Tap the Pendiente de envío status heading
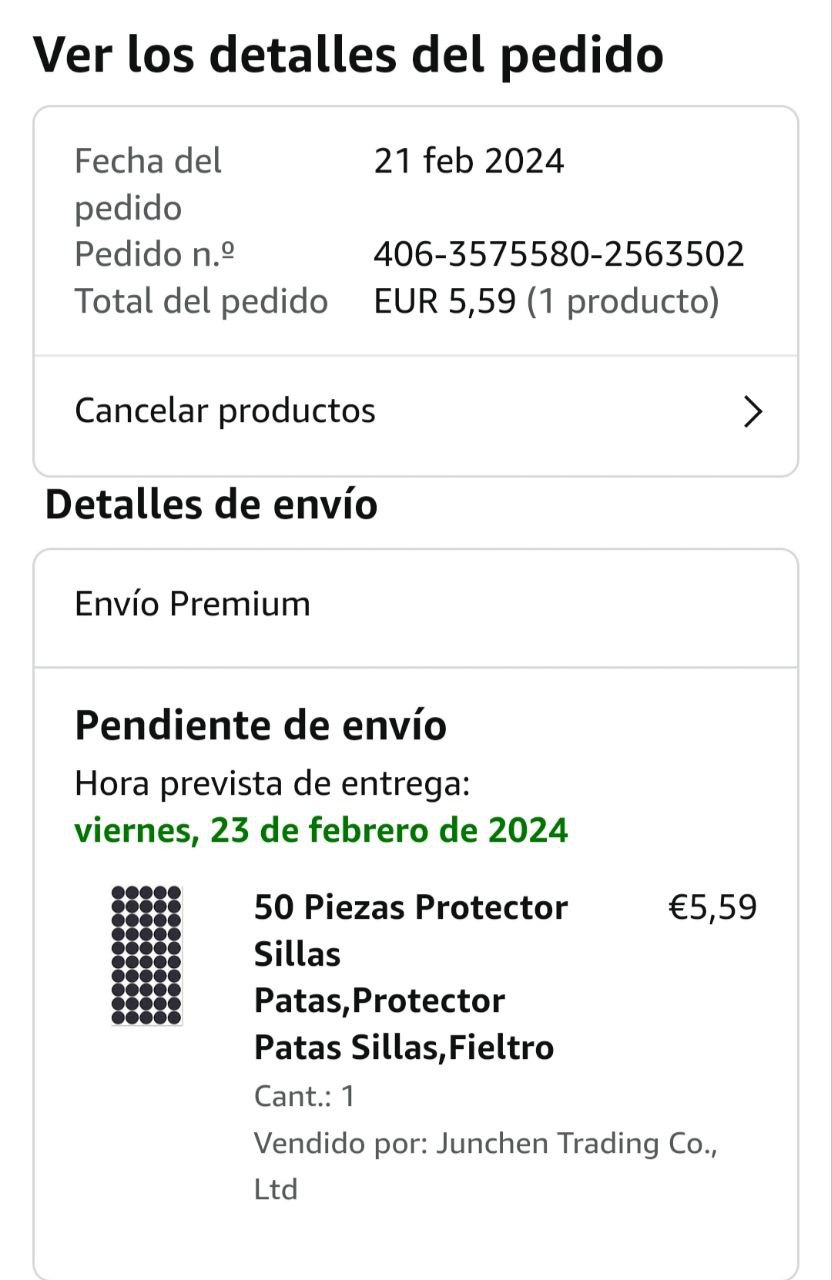Viewport: 832px width, 1280px height. tap(260, 725)
